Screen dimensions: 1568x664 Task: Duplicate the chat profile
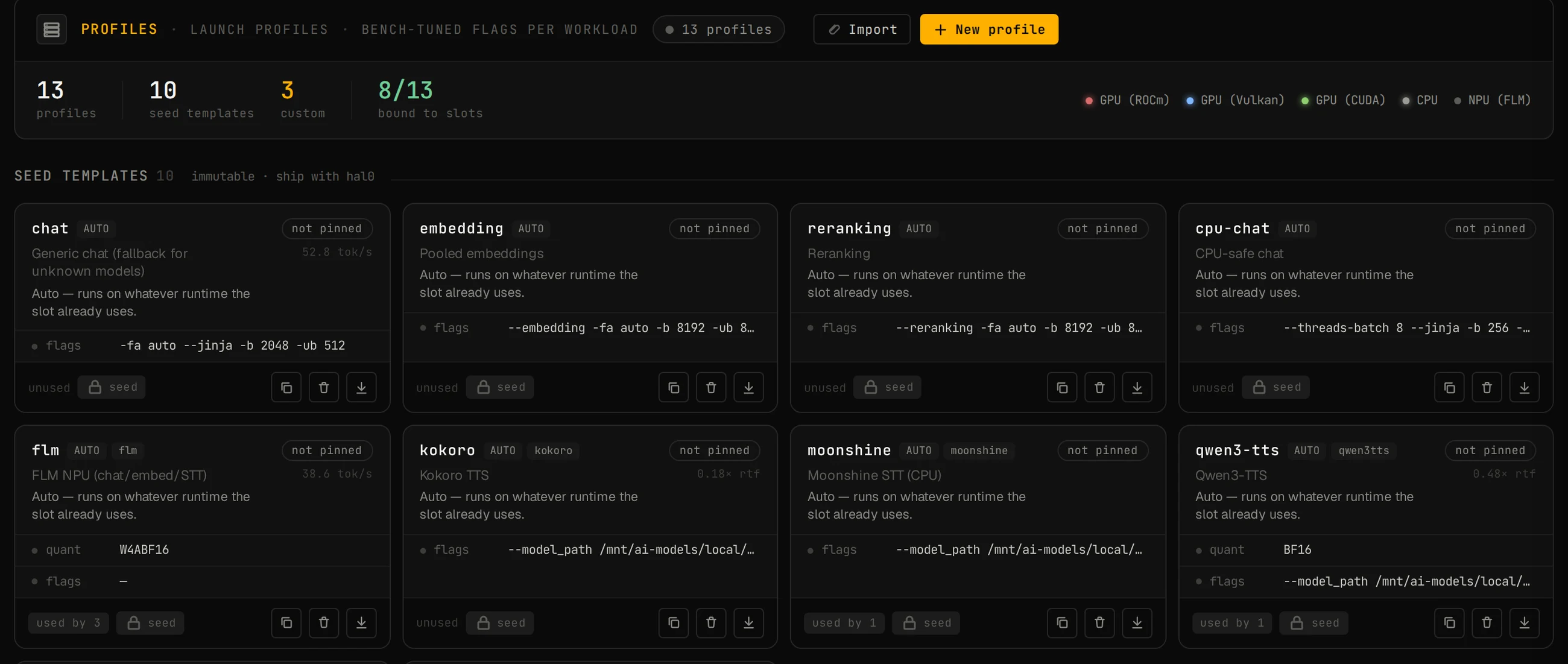tap(286, 388)
